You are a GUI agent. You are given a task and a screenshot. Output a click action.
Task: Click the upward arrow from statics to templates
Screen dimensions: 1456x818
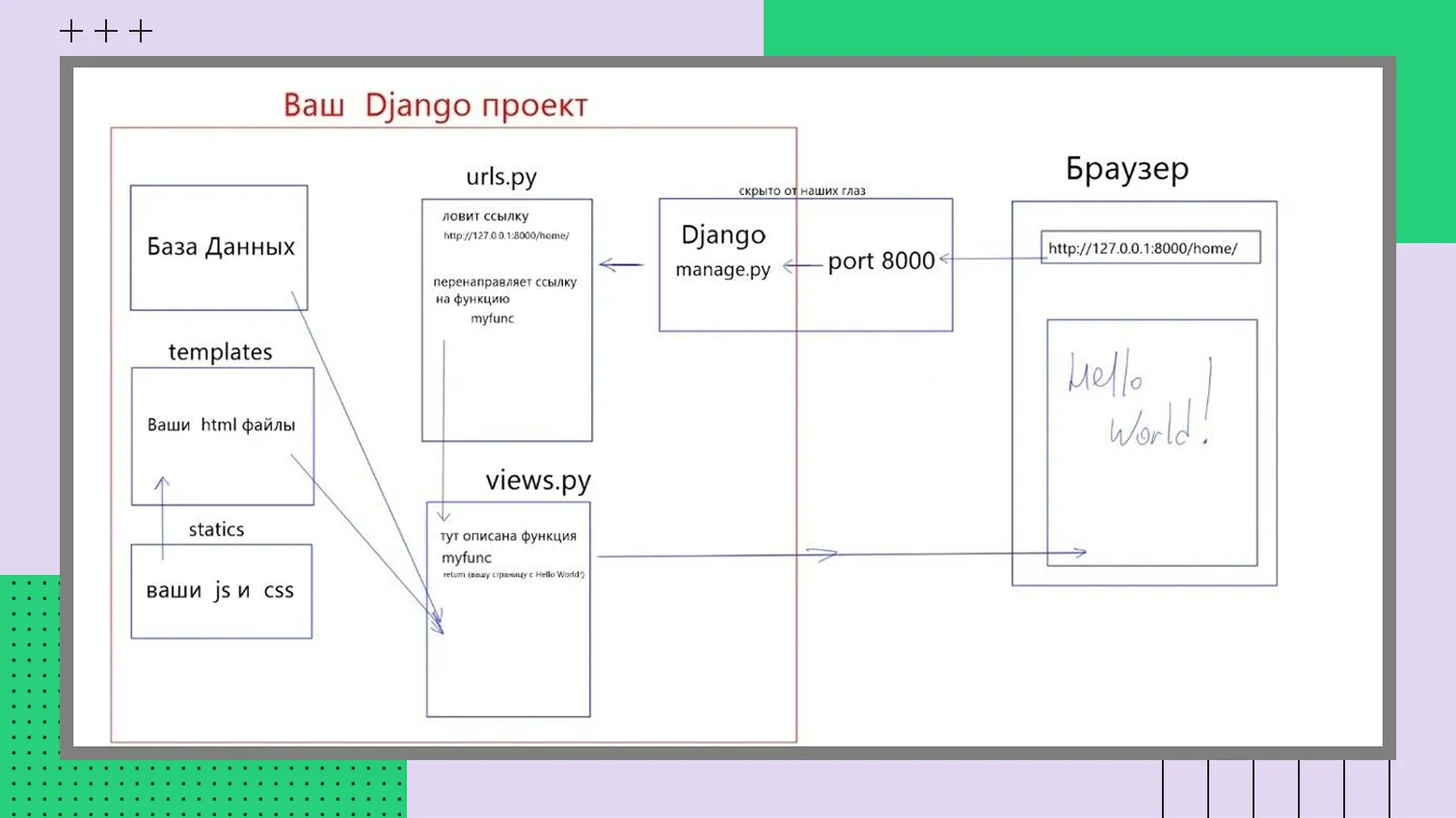[x=162, y=517]
